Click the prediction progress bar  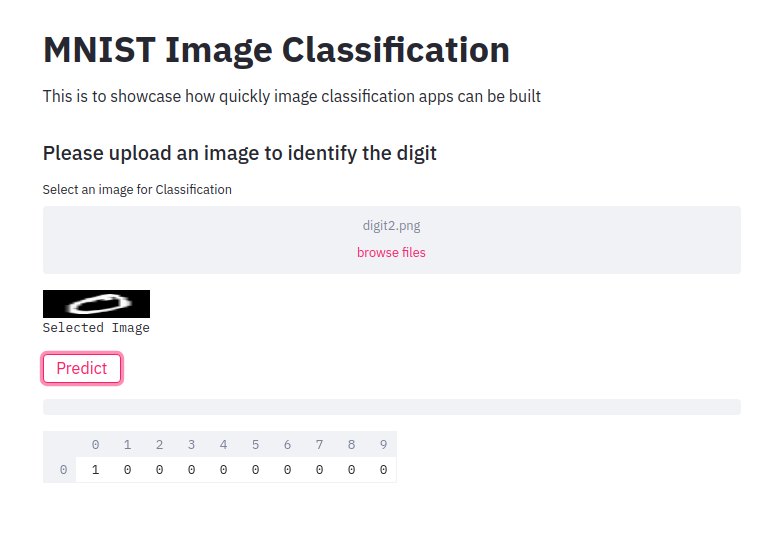pos(391,407)
